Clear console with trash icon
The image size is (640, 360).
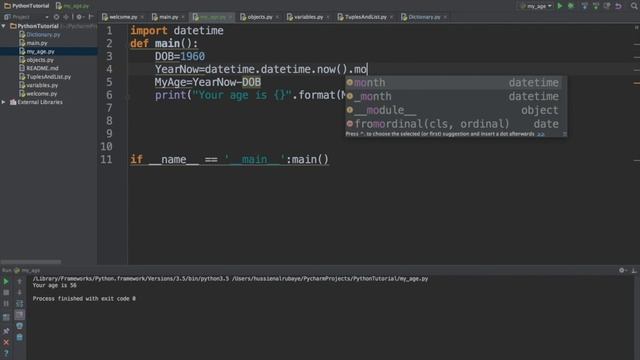pyautogui.click(x=19, y=337)
